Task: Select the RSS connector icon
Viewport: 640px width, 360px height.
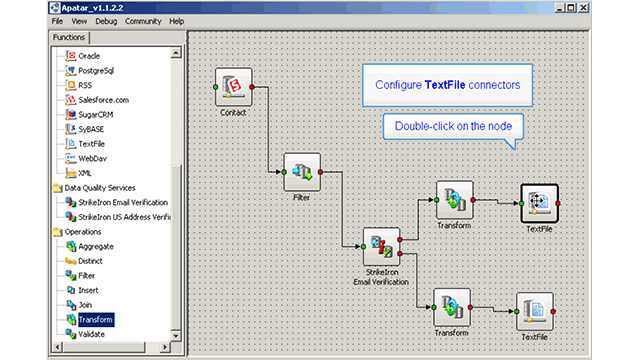Action: pos(71,85)
